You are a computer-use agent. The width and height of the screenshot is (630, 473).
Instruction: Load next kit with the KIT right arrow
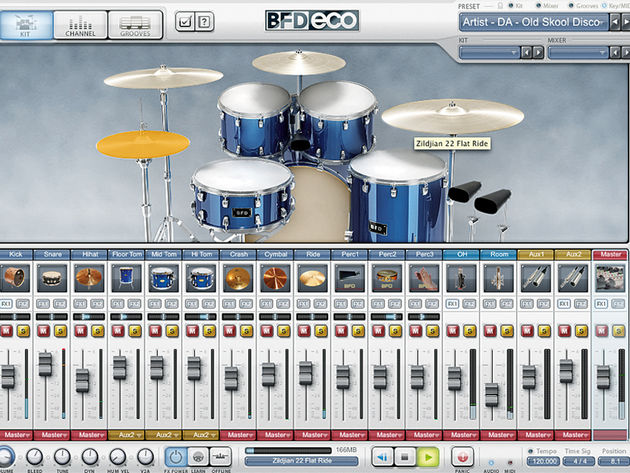pos(538,53)
